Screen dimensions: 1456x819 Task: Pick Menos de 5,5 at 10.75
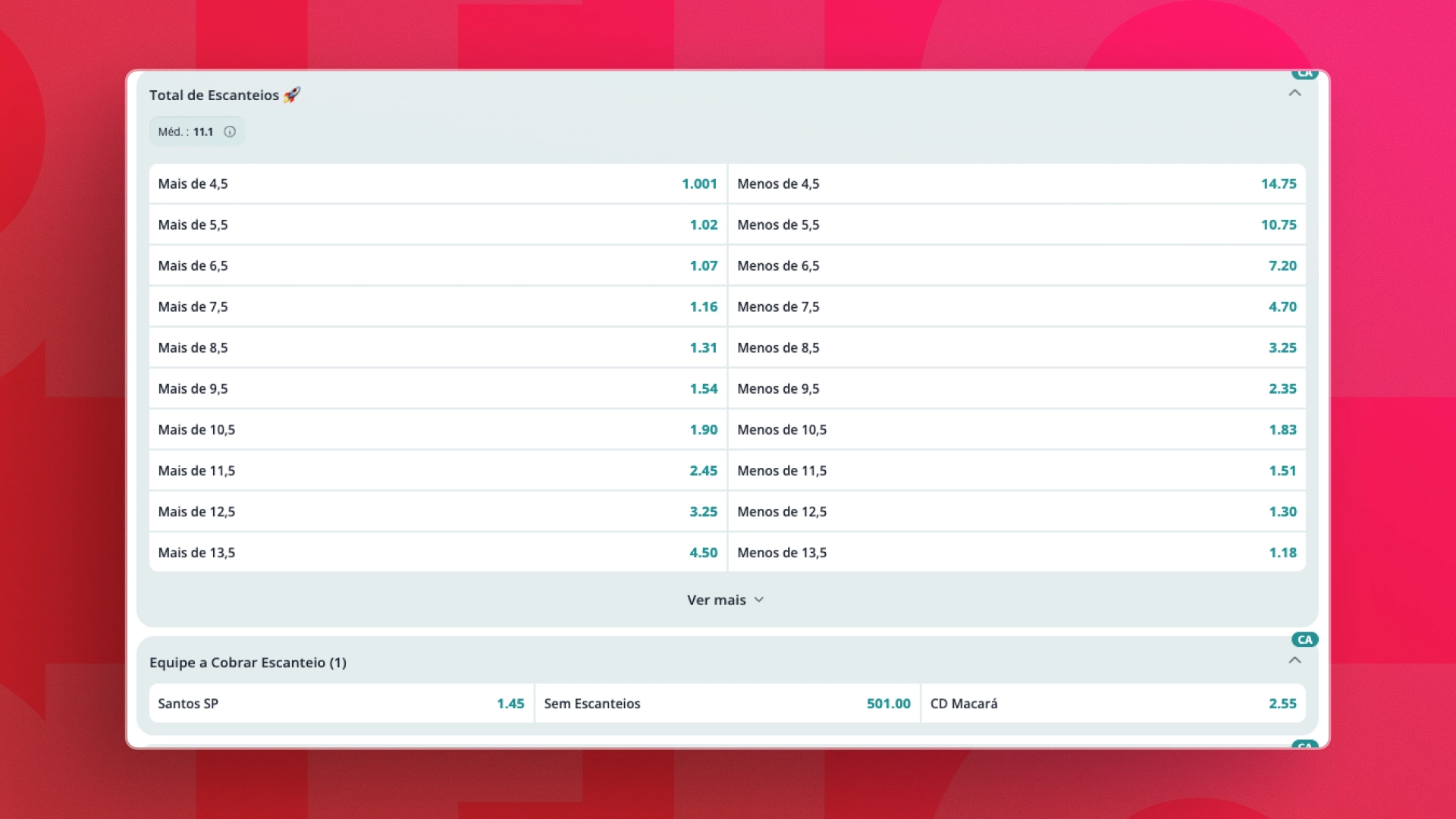1017,224
